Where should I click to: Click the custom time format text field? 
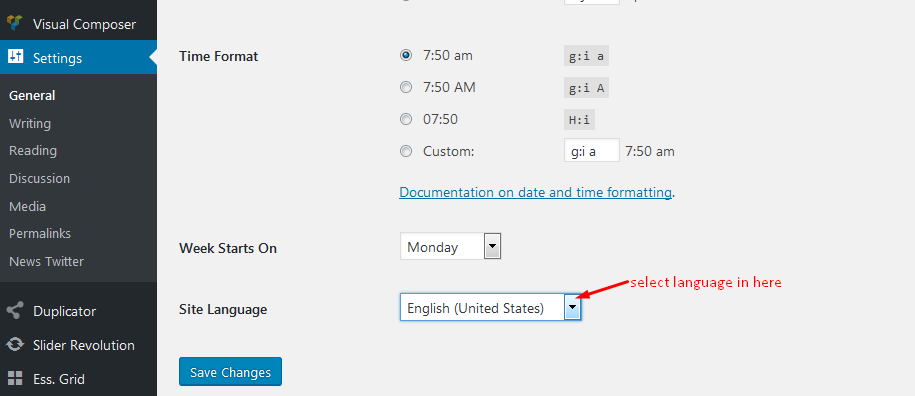point(592,150)
